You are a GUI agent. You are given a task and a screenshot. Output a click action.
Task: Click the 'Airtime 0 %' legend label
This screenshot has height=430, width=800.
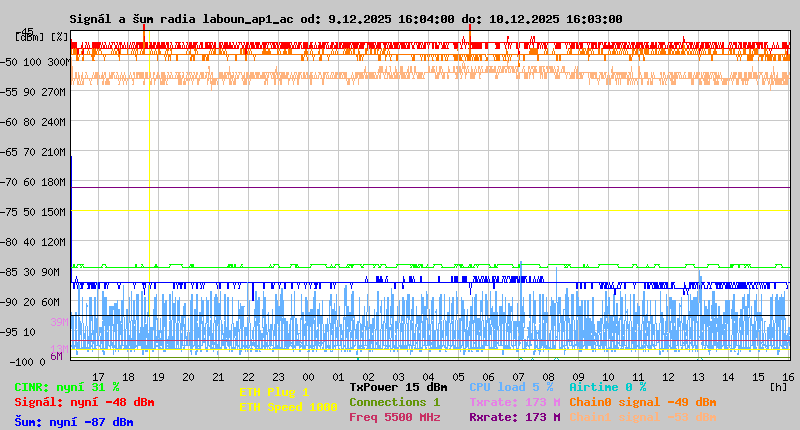pyautogui.click(x=608, y=387)
